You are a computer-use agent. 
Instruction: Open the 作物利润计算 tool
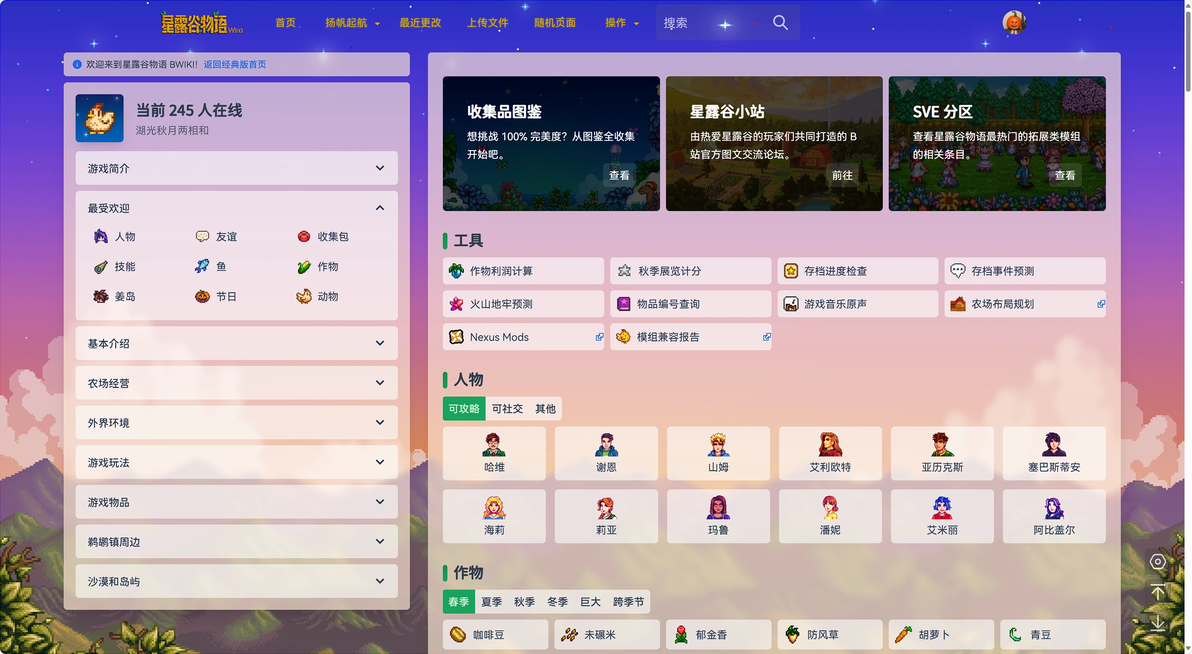(x=523, y=271)
